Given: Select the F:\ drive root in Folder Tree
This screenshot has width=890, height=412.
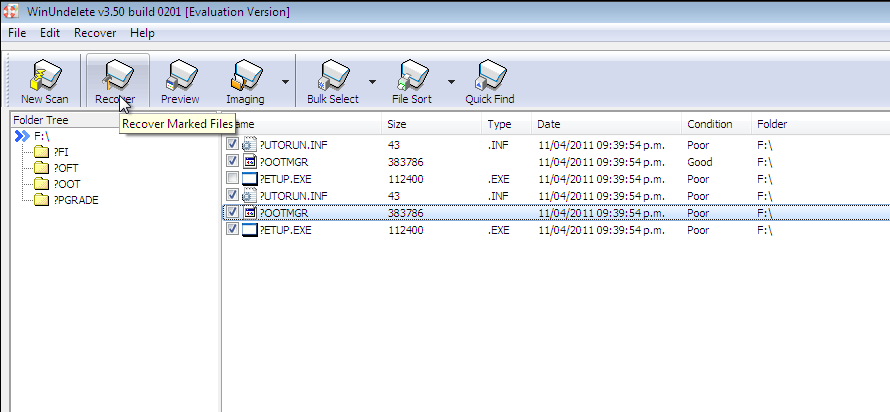Looking at the screenshot, I should [x=44, y=136].
